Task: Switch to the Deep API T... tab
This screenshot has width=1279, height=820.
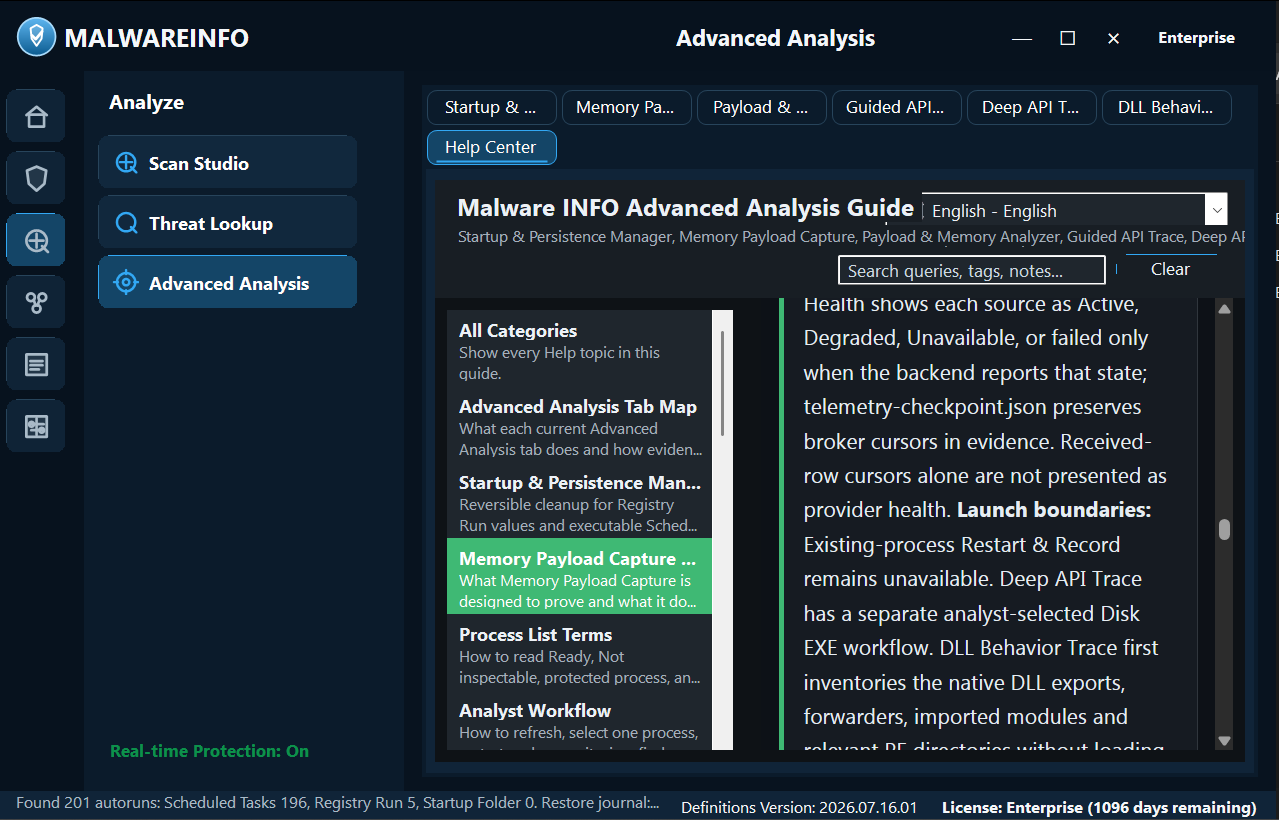Action: click(1031, 107)
